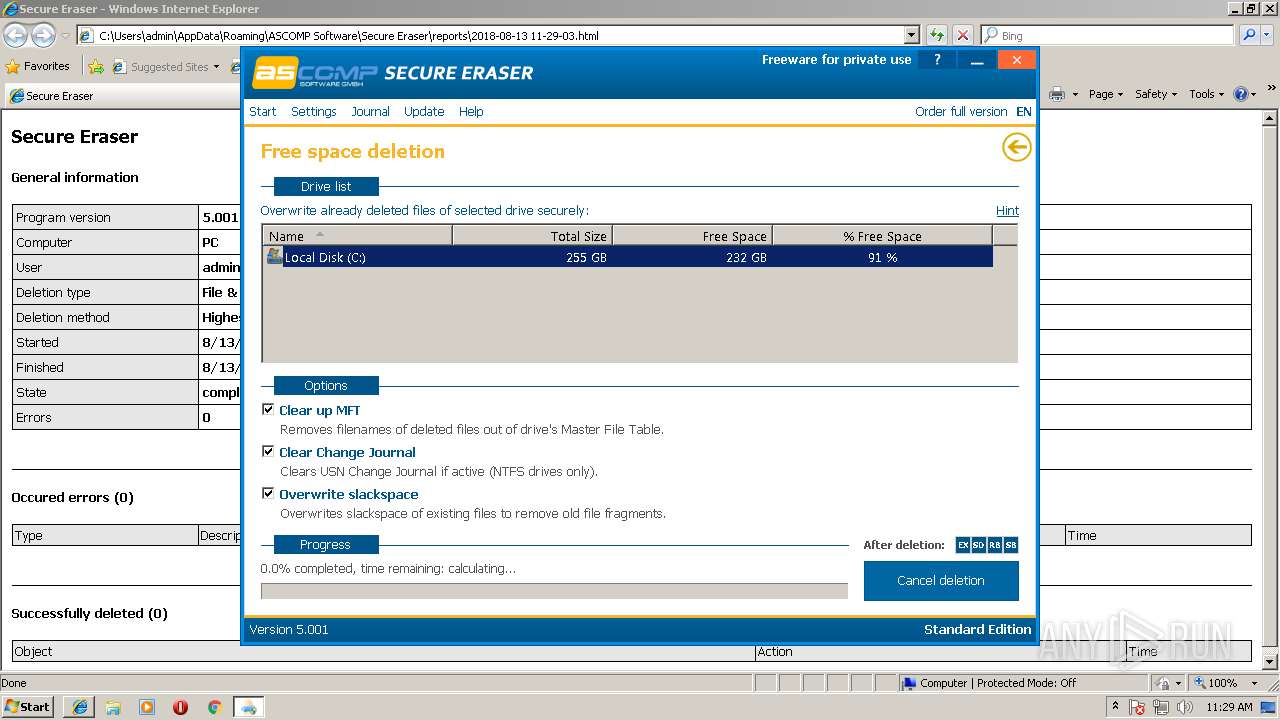Click Cancel deletion button

[x=941, y=580]
